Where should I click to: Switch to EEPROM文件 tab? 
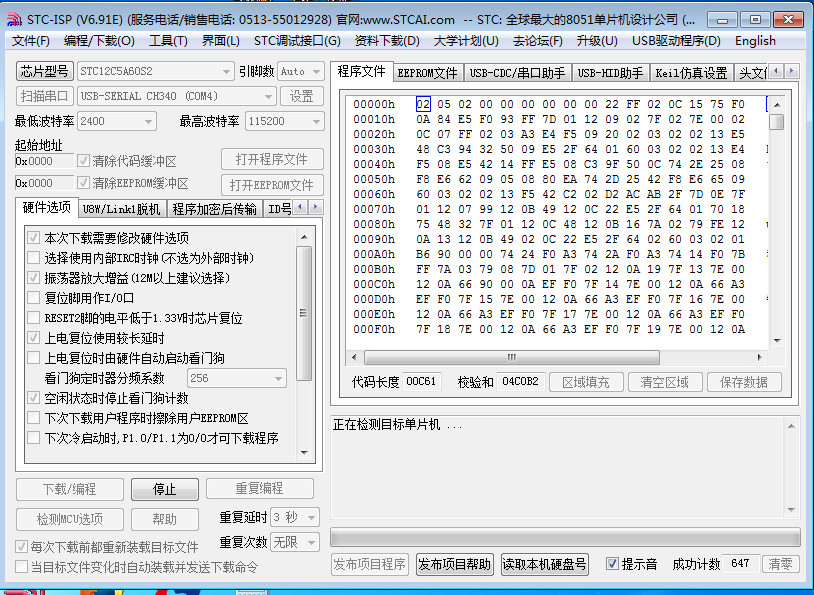coord(428,73)
